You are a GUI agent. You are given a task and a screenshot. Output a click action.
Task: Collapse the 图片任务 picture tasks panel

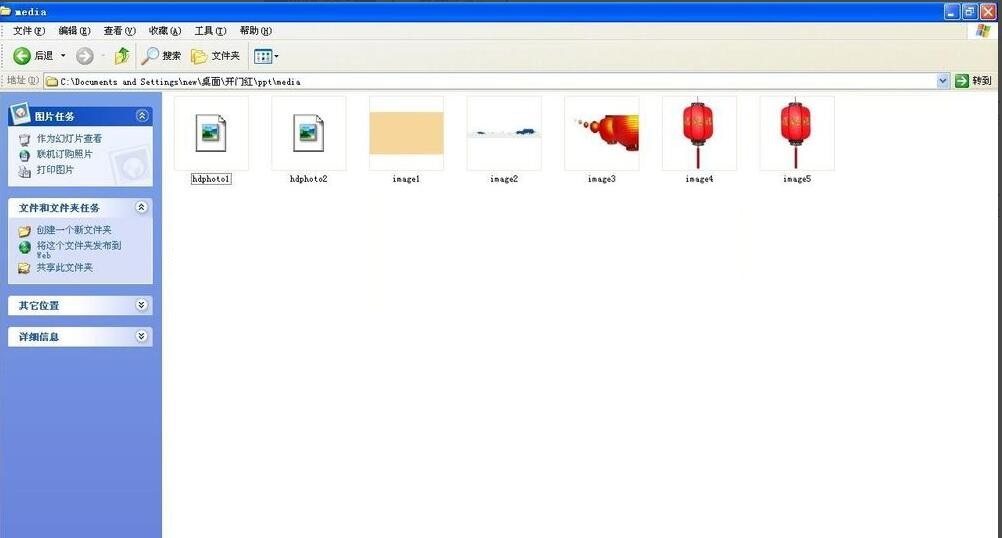[x=141, y=116]
